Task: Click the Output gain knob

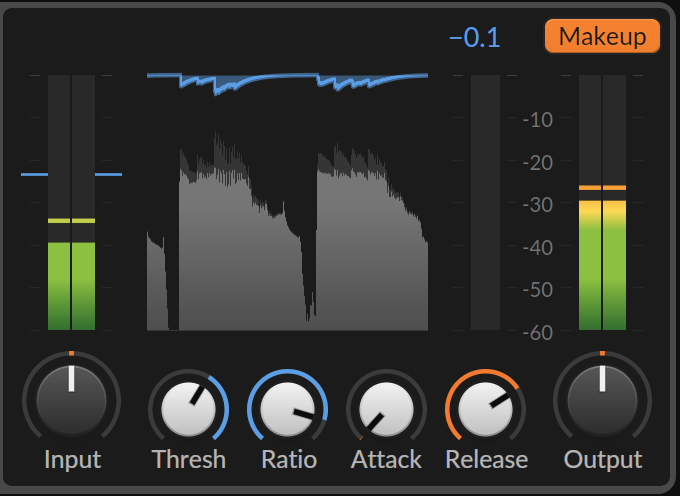Action: point(602,400)
